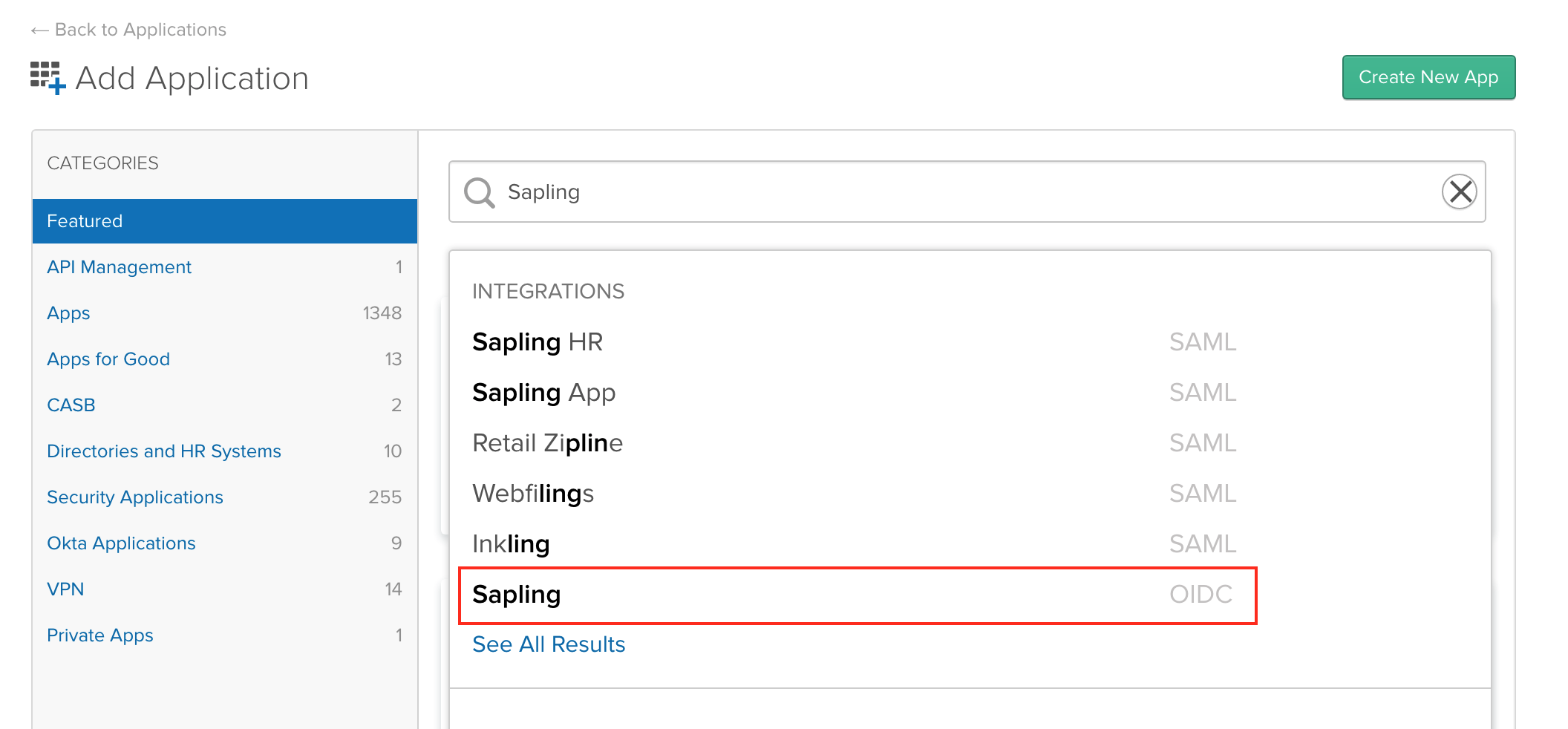Click the 255 count beside Security Applications
The width and height of the screenshot is (1568, 729).
pos(385,497)
